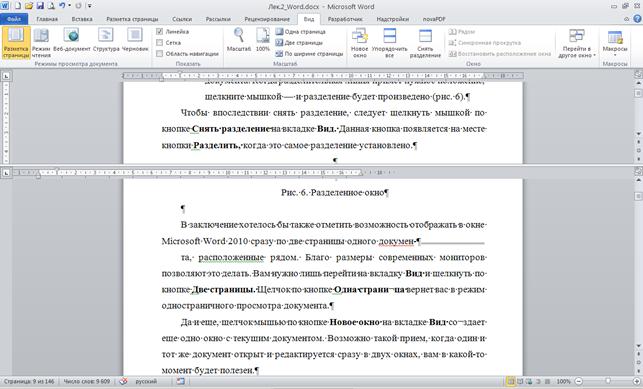Open the Масштаб zoom dialog
This screenshot has width=643, height=389.
239,40
